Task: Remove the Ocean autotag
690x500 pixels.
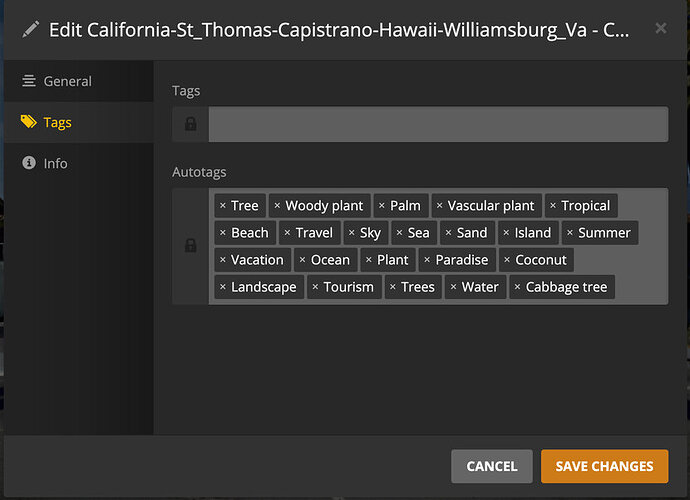Action: tap(303, 260)
